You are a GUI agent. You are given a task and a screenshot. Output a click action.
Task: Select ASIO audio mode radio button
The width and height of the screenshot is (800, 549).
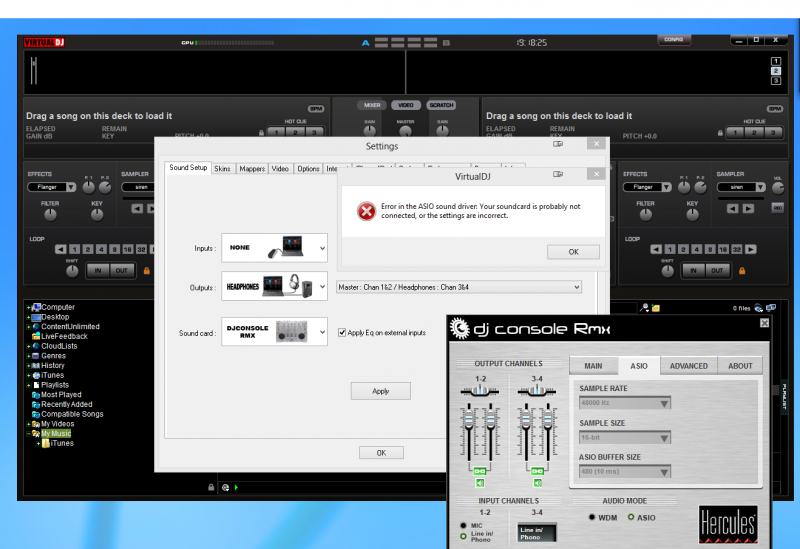click(631, 517)
